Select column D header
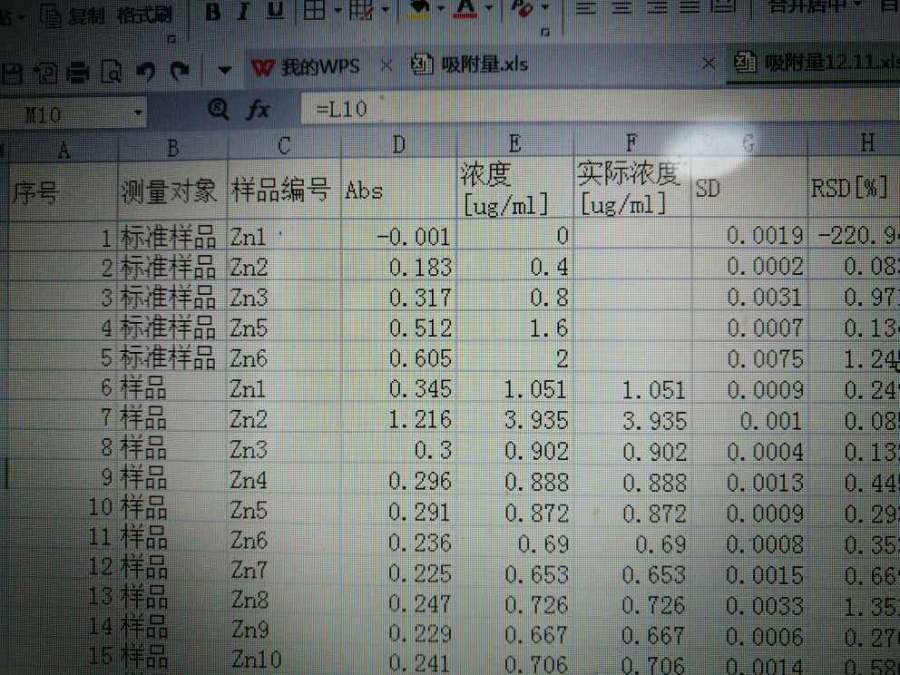Image resolution: width=900 pixels, height=675 pixels. (399, 145)
